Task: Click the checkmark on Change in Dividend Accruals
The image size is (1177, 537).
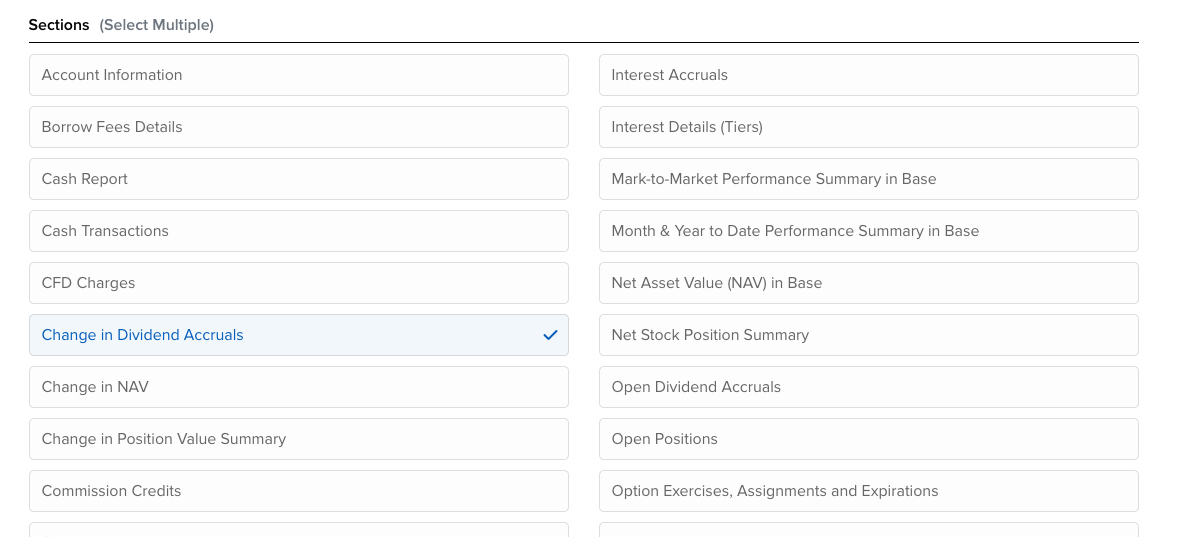Action: click(549, 335)
